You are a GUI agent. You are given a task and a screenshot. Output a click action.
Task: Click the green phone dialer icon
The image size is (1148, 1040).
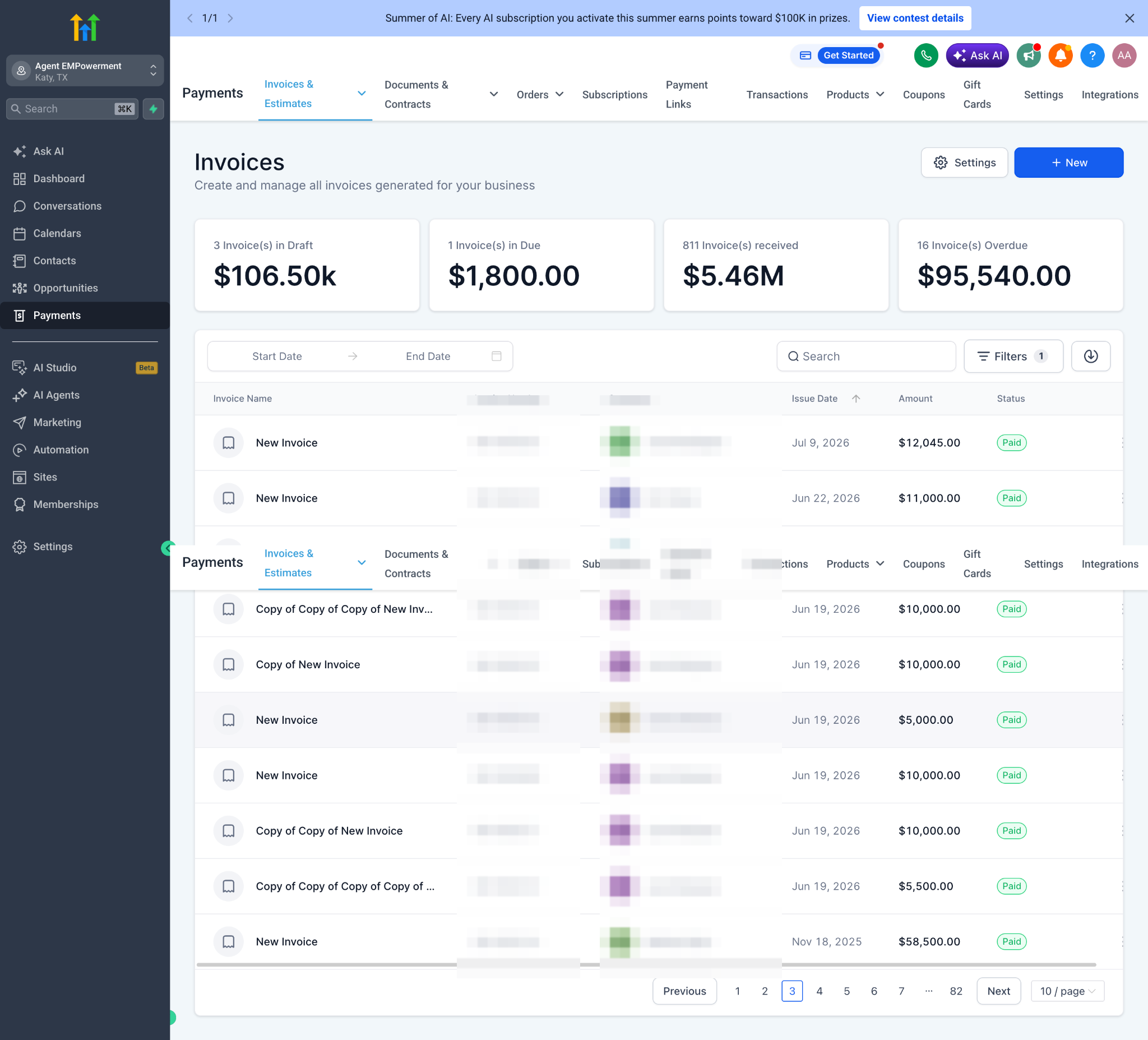point(926,56)
